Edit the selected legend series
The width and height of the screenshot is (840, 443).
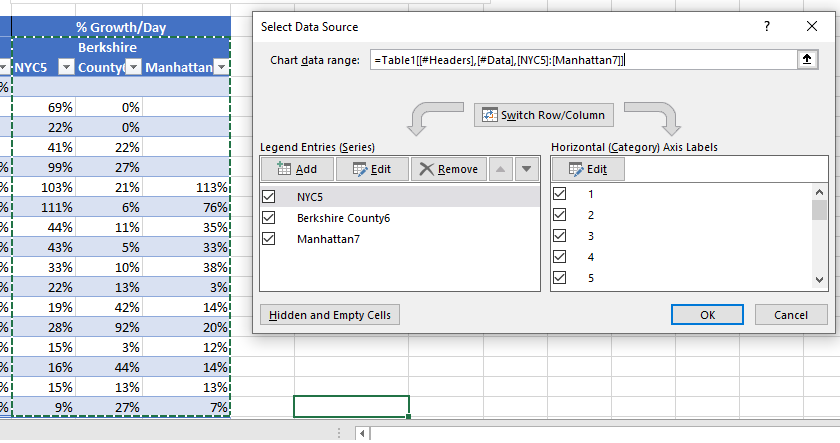pos(372,169)
